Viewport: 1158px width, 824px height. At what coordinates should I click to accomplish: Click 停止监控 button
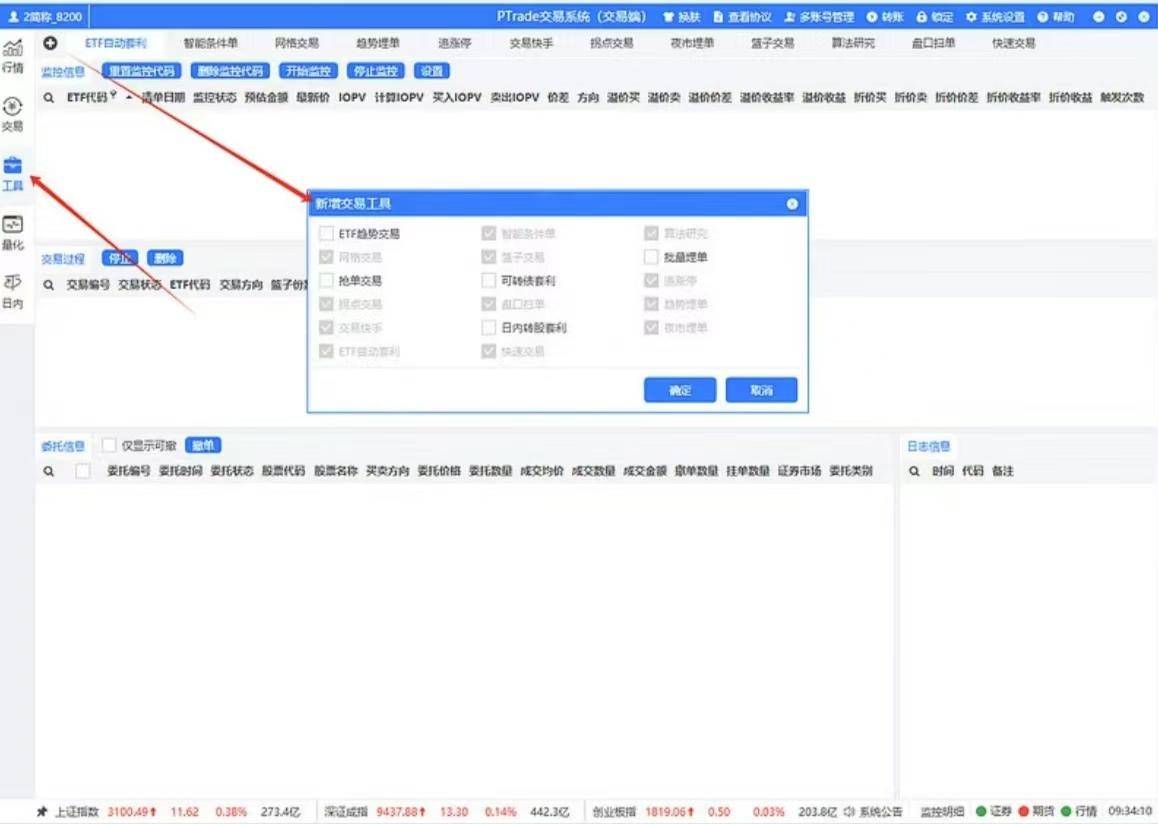point(375,71)
